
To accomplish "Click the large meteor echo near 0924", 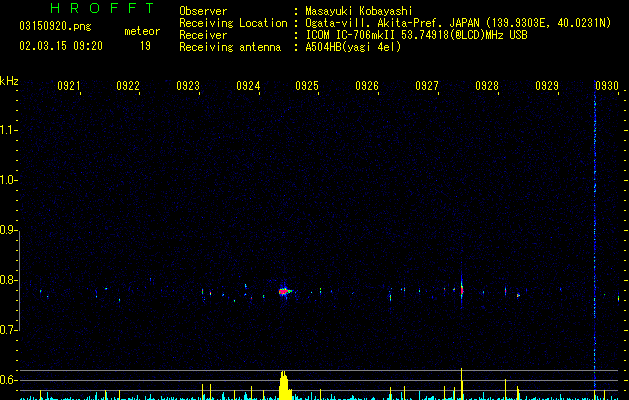I will pos(284,291).
